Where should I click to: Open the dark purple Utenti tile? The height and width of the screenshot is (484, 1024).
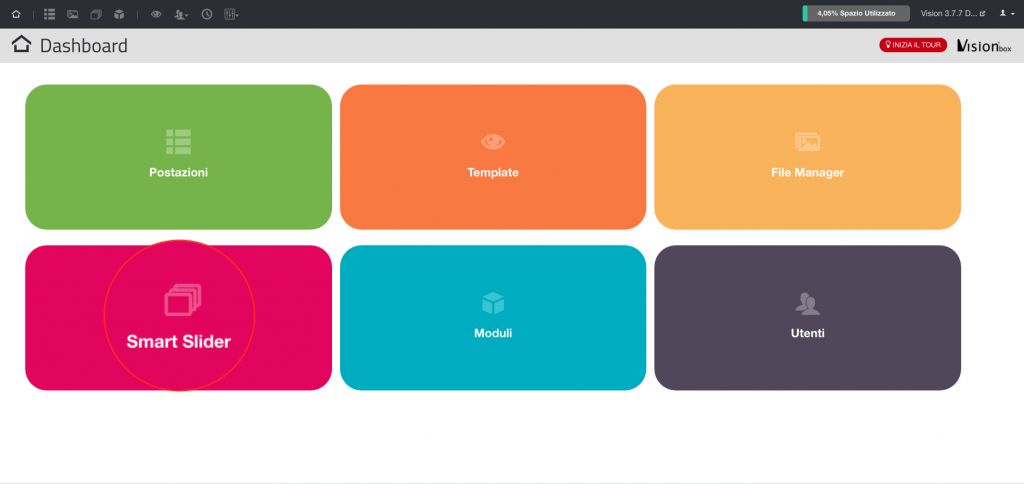(807, 318)
